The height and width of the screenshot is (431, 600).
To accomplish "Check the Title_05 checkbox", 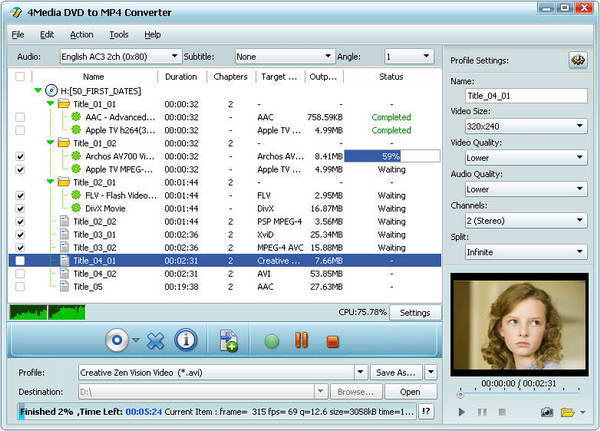I will [x=20, y=286].
